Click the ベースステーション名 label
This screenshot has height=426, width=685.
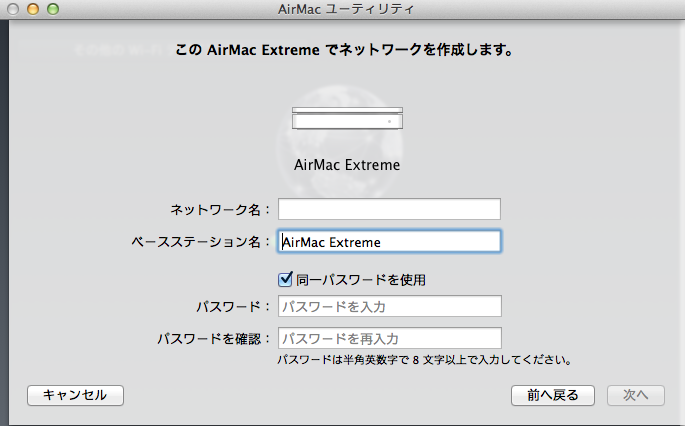pyautogui.click(x=201, y=242)
